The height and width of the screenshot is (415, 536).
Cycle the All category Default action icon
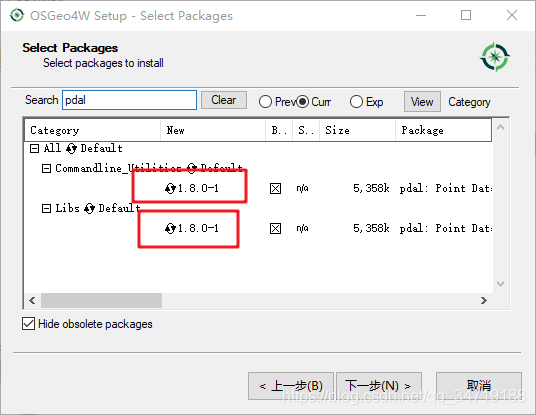tap(71, 148)
